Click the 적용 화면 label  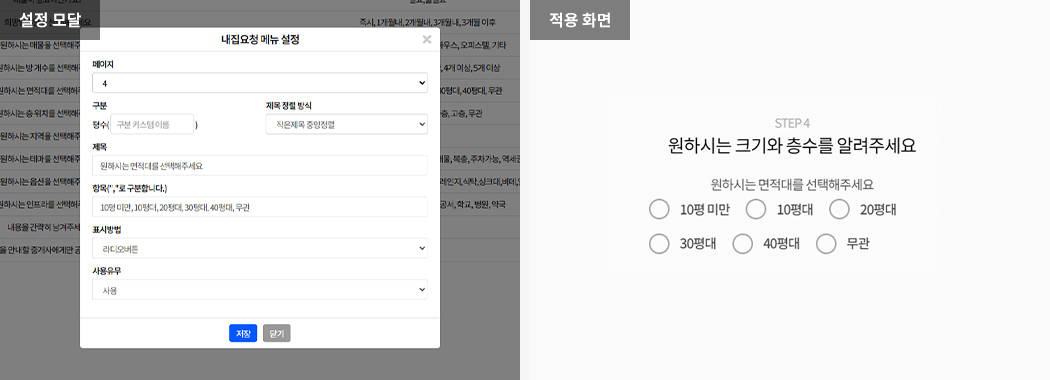(580, 20)
